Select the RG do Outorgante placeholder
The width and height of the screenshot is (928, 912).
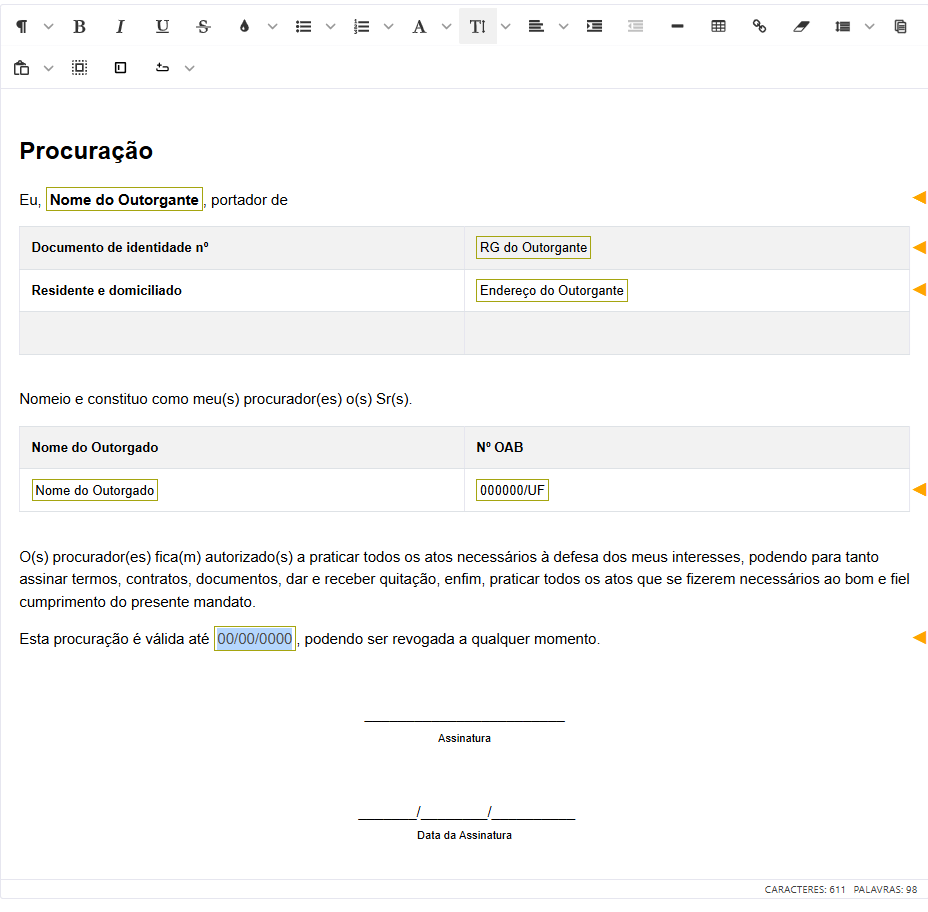pyautogui.click(x=533, y=247)
